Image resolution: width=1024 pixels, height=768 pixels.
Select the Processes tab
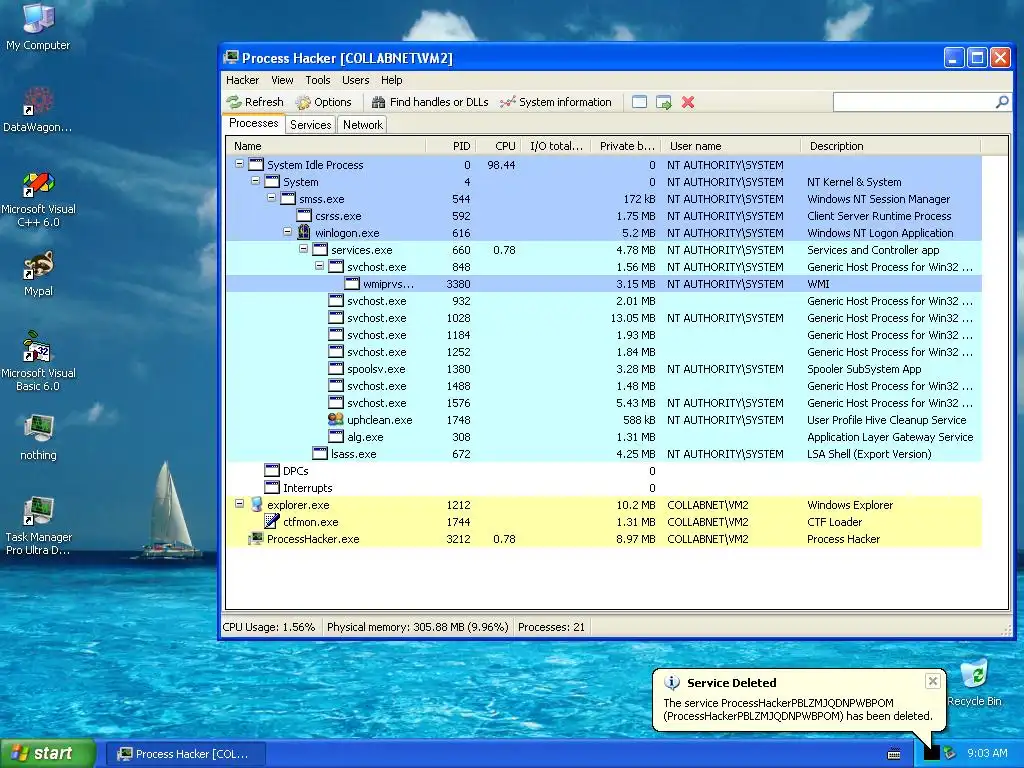(253, 123)
